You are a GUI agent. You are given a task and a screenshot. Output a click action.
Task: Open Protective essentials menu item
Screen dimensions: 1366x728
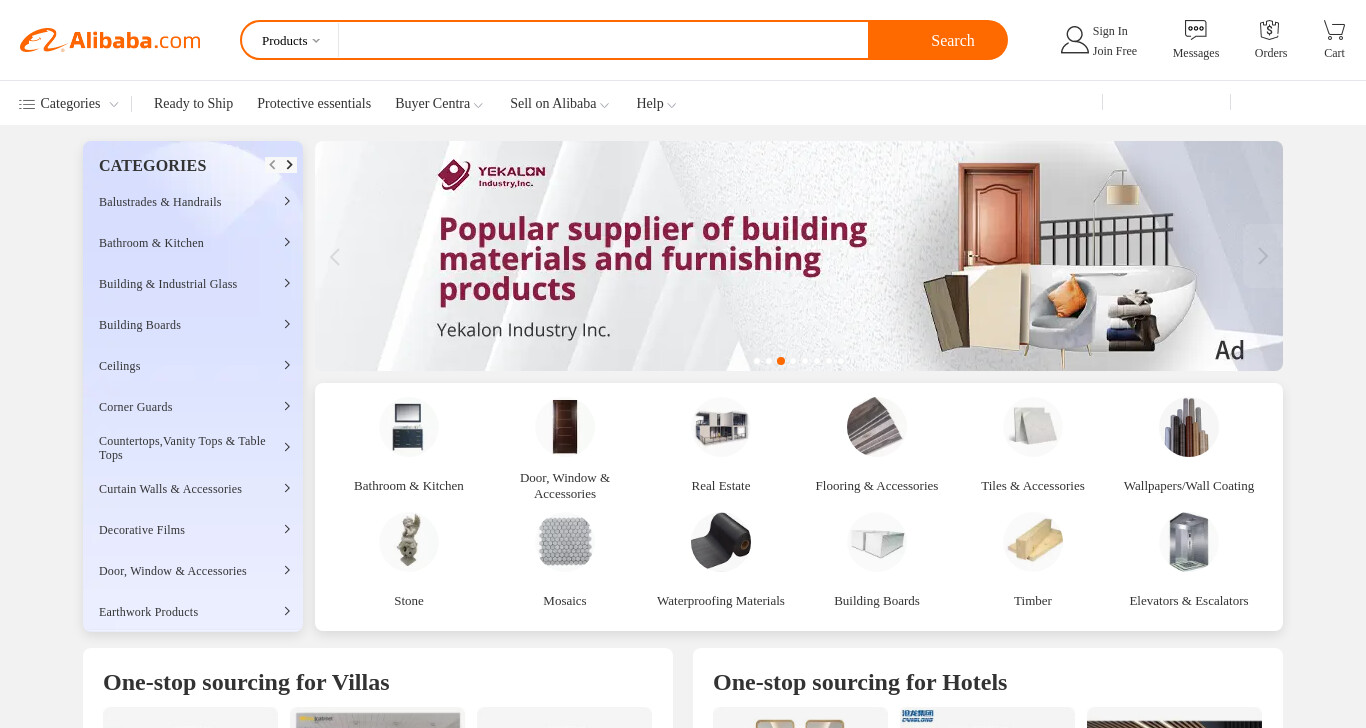(314, 104)
